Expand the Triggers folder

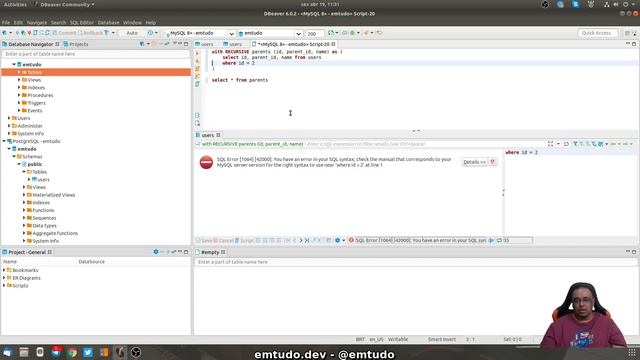[19, 103]
